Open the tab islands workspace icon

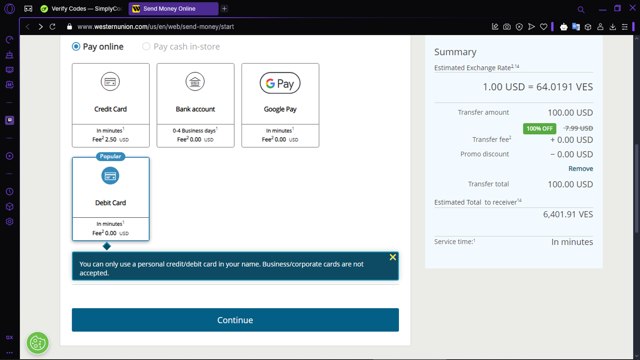click(28, 9)
